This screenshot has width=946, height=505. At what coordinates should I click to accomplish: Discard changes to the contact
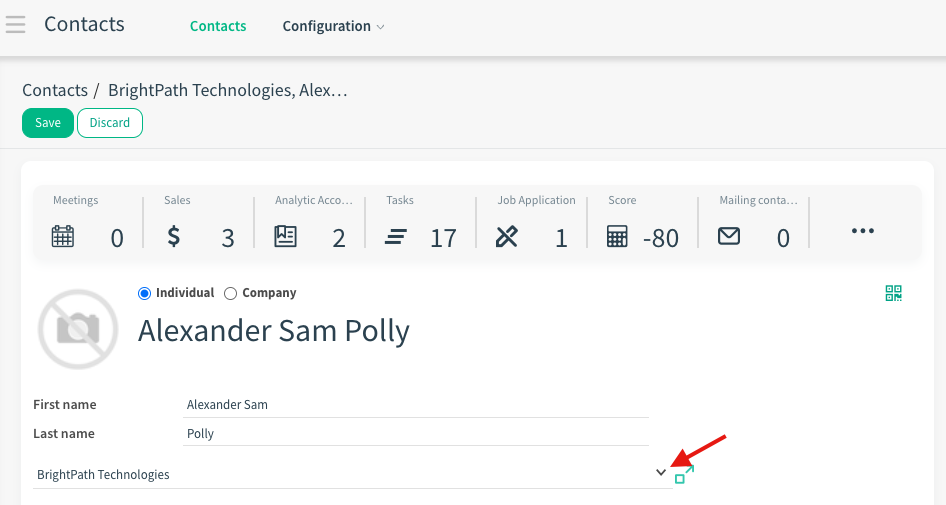point(110,123)
